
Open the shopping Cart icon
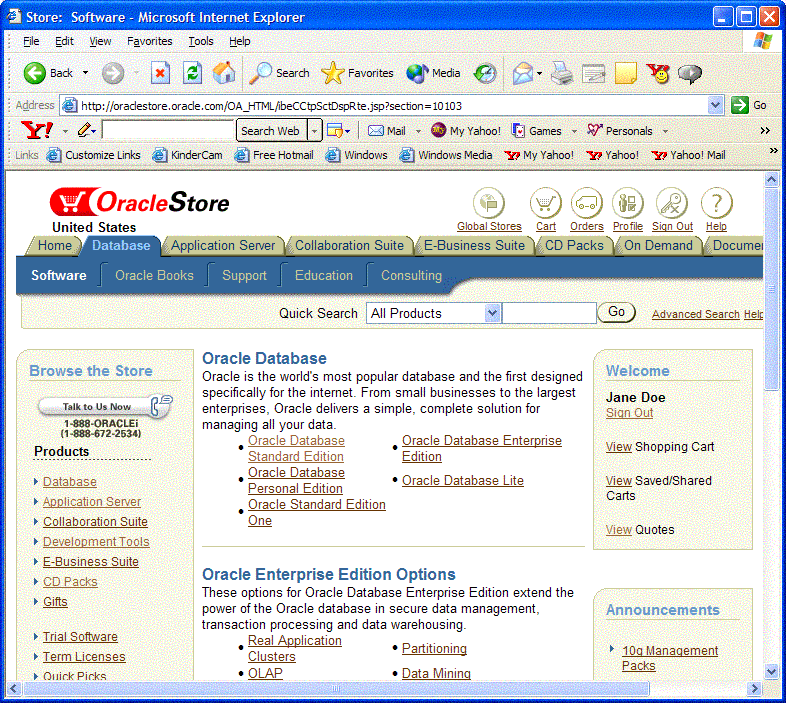545,203
